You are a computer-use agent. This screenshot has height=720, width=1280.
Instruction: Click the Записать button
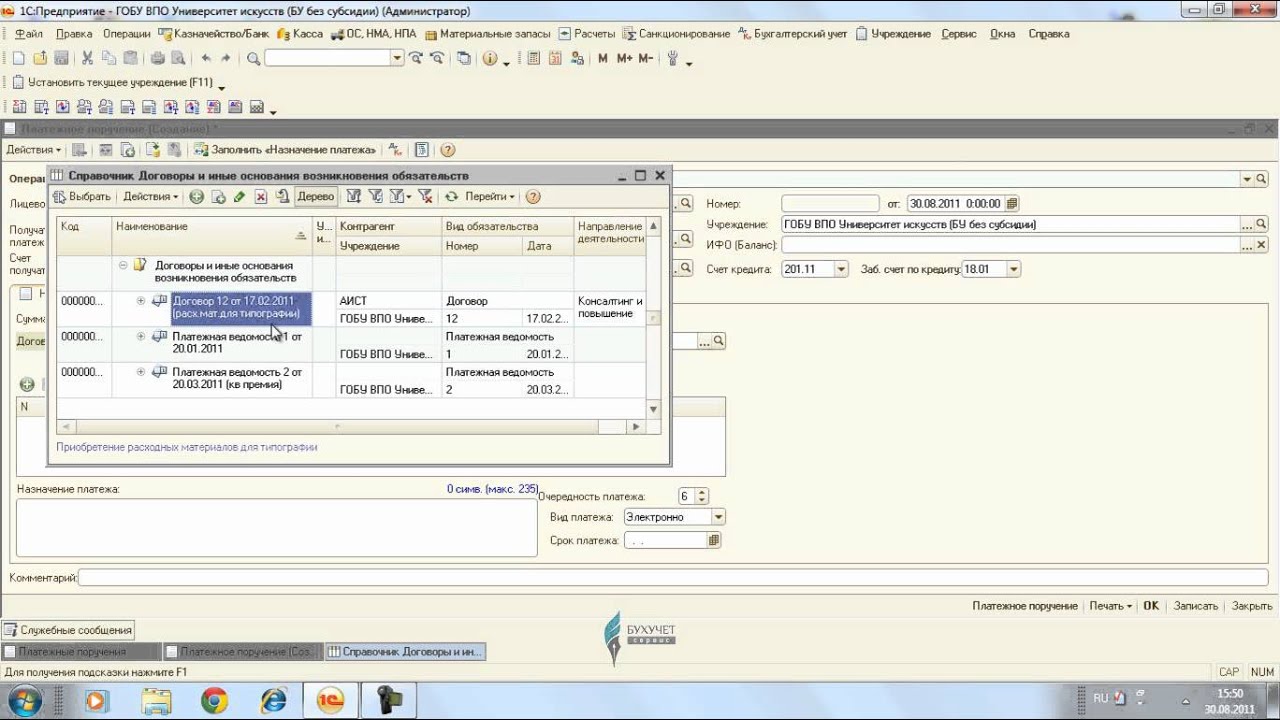pos(1195,606)
